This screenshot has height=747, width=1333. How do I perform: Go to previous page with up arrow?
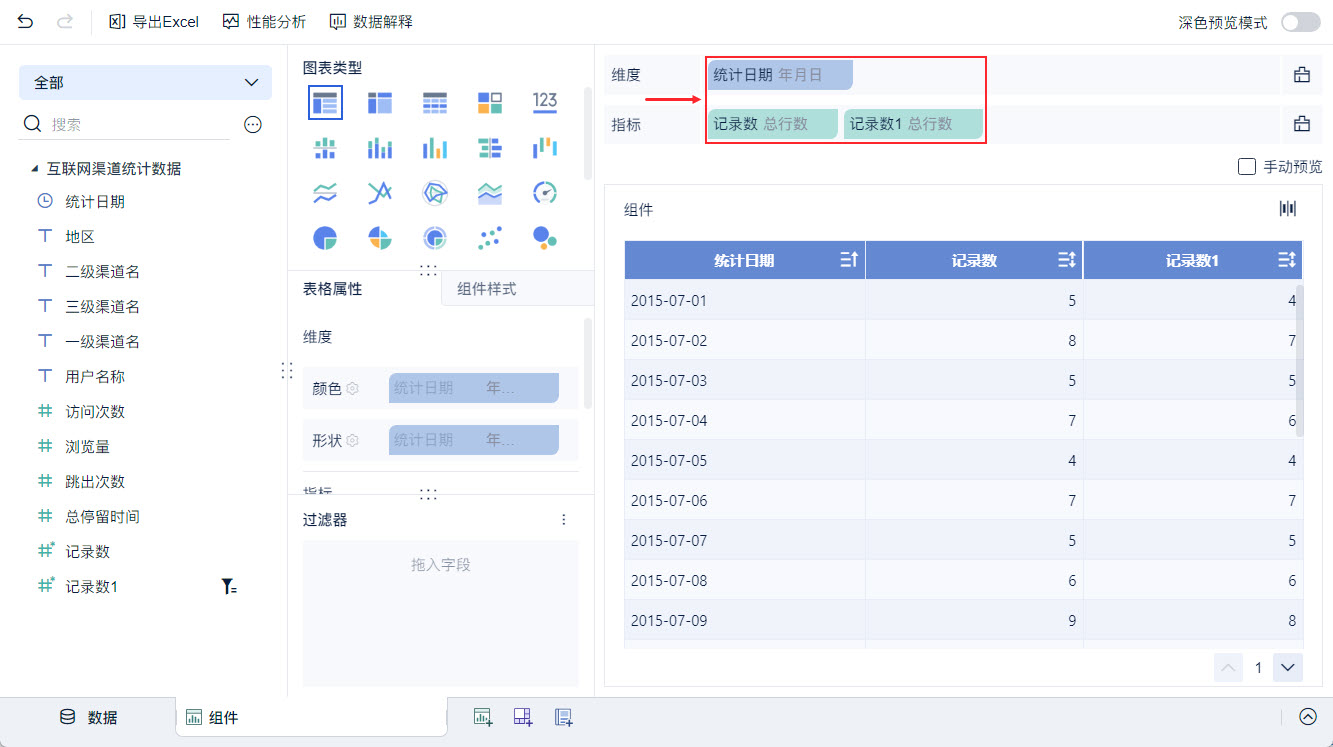tap(1228, 667)
